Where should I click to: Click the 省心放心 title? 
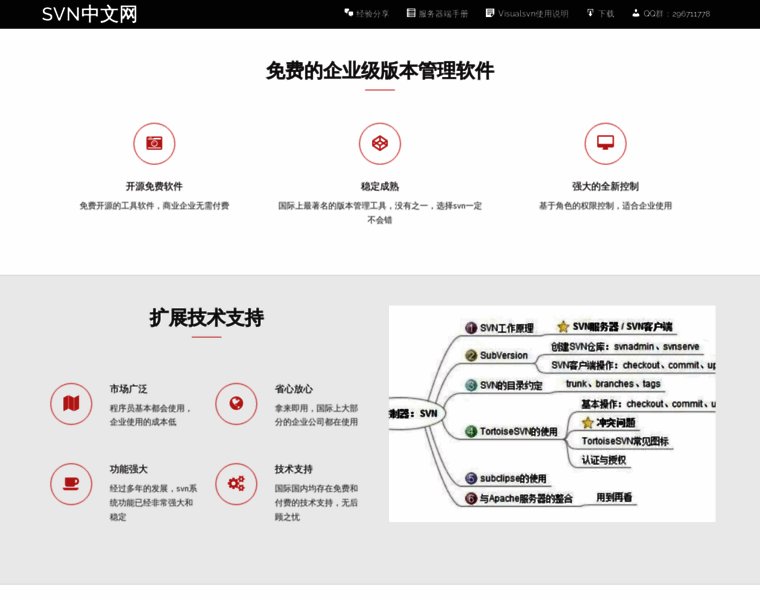(294, 389)
